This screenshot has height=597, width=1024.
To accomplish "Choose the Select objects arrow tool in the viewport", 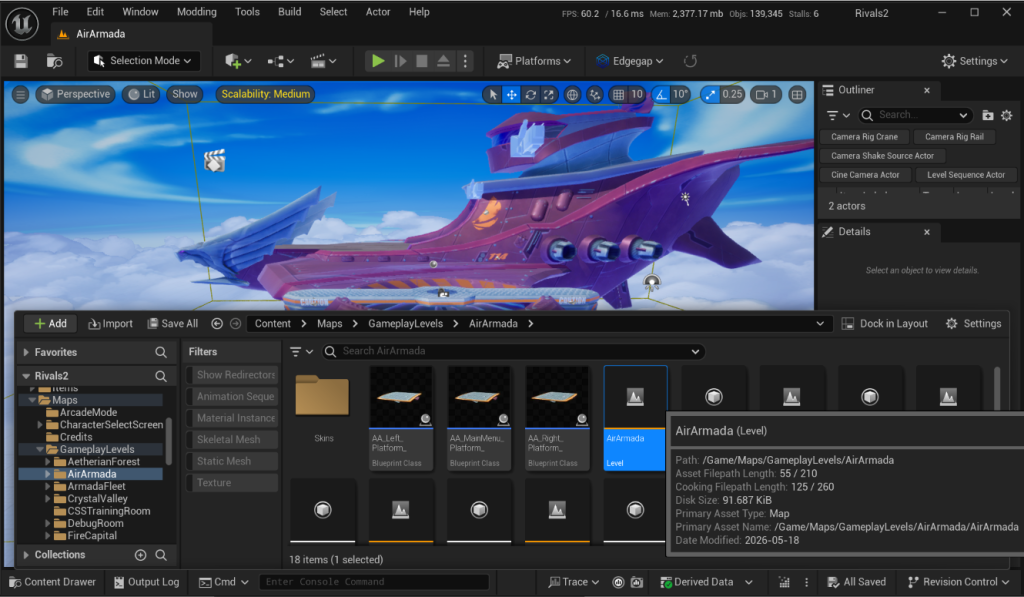I will pos(493,95).
